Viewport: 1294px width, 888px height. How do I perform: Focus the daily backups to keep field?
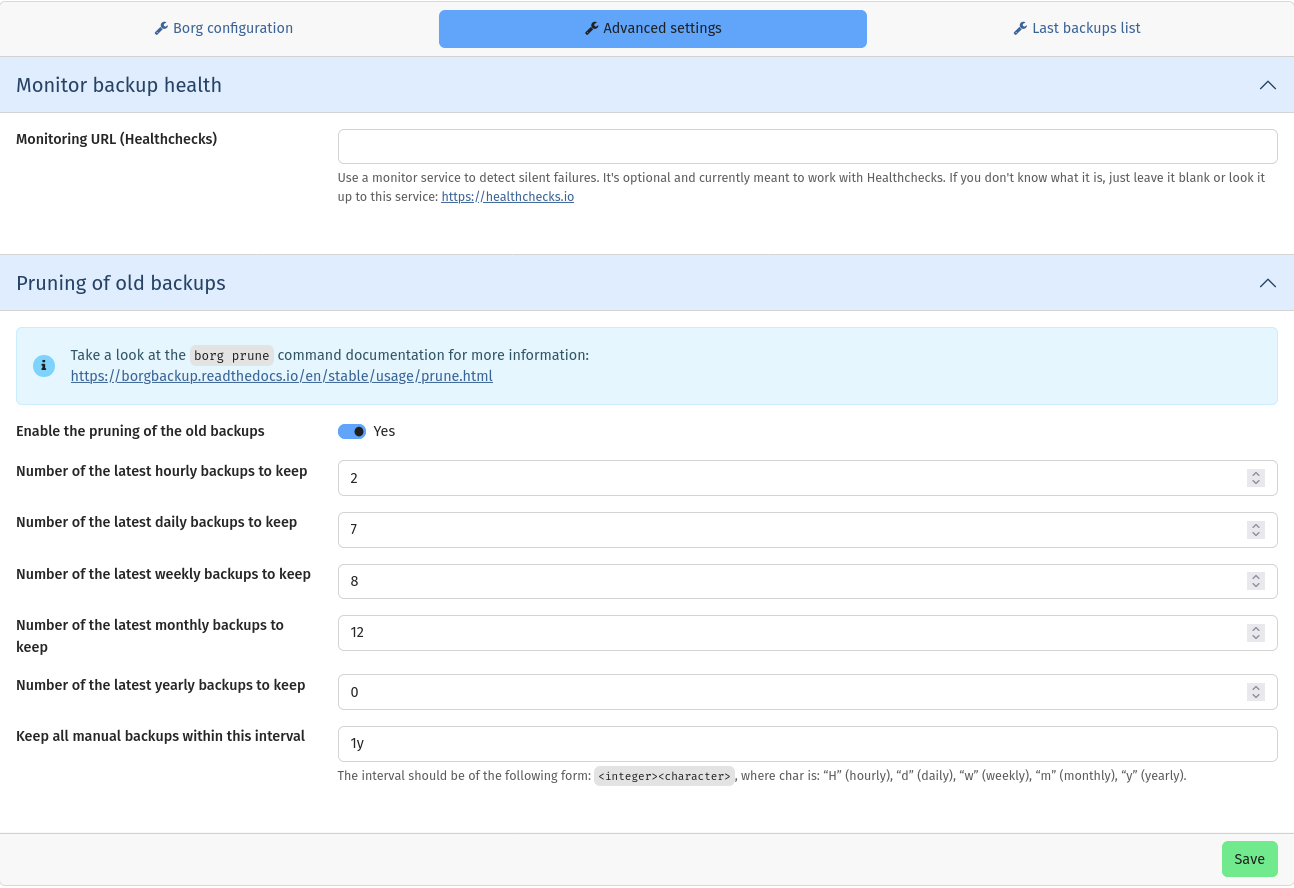(x=808, y=529)
